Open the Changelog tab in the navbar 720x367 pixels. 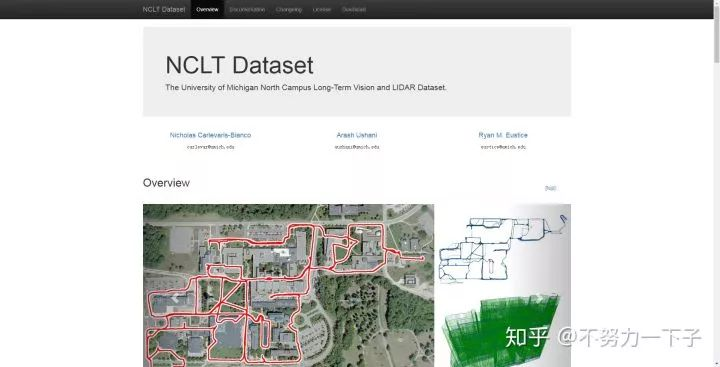[x=289, y=9]
